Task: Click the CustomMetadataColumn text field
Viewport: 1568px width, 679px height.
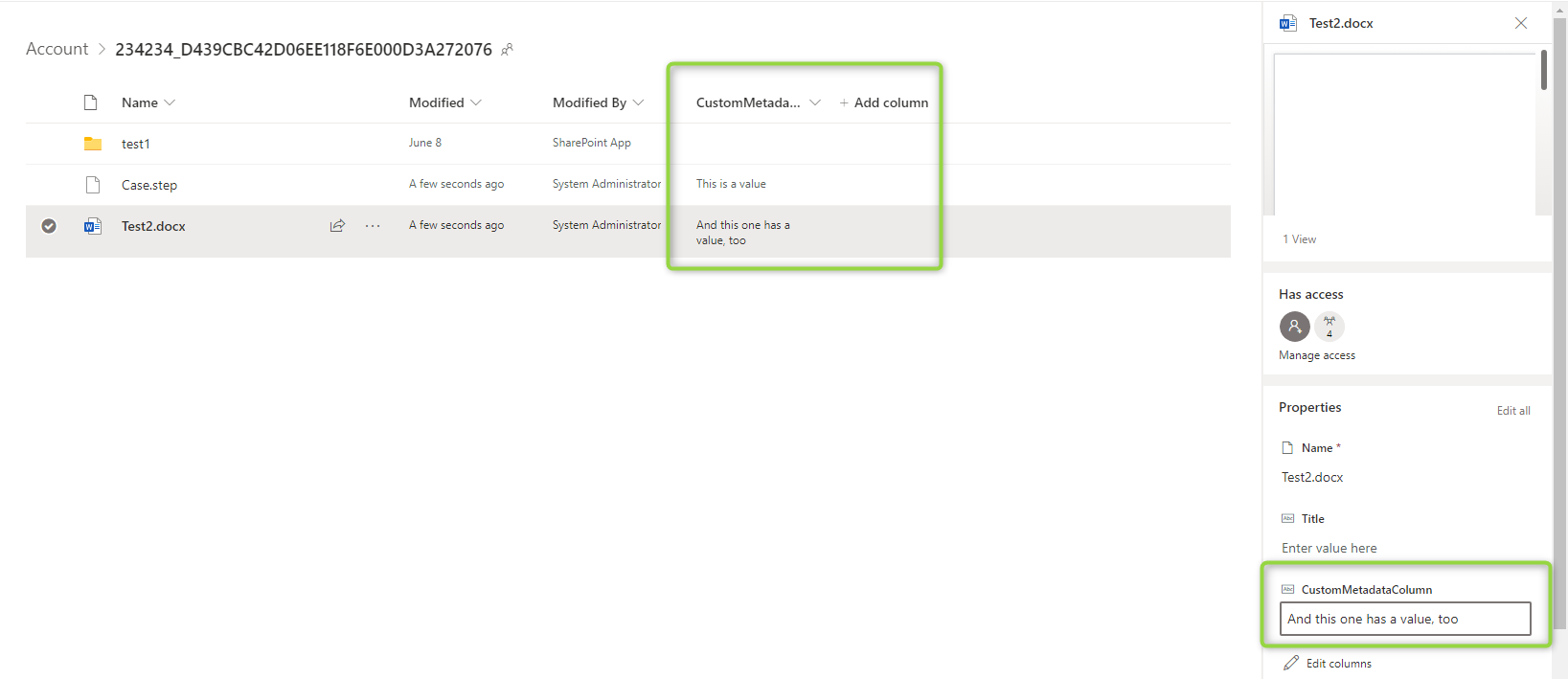Action: point(1404,619)
